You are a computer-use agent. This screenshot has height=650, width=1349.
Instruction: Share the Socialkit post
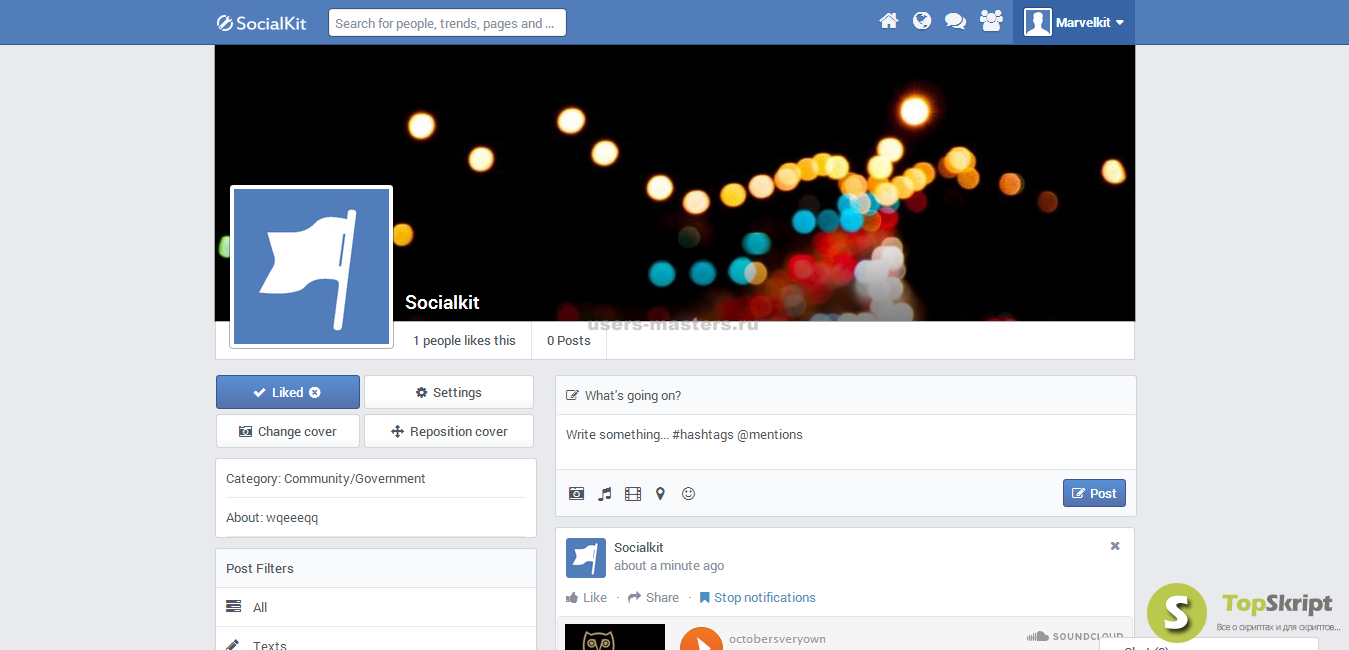coord(653,597)
